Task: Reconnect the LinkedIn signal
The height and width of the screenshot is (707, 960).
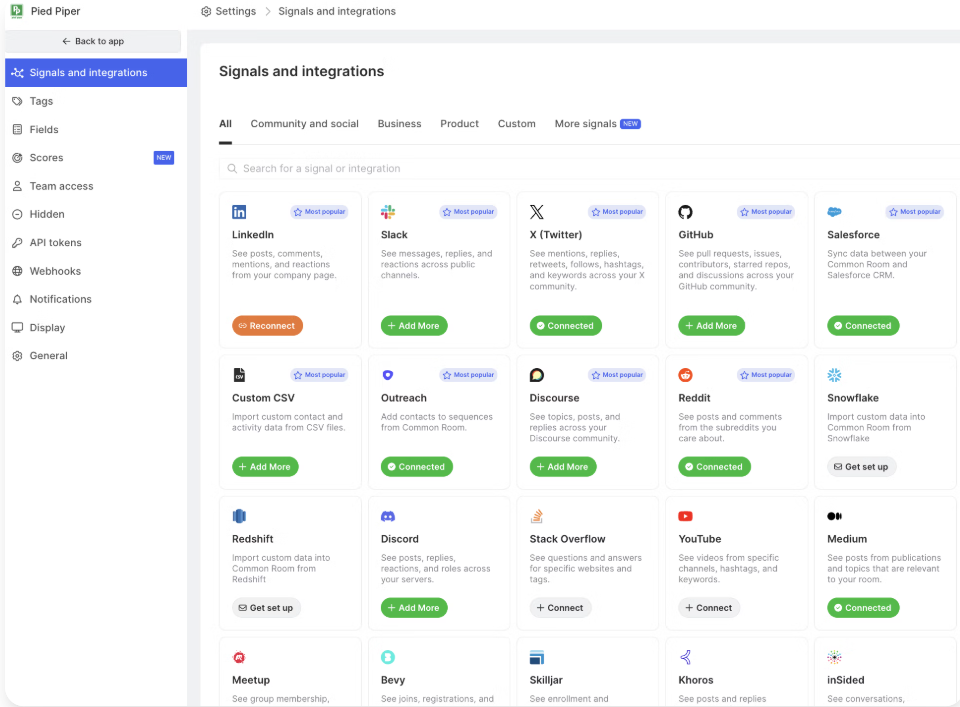Action: (x=267, y=325)
